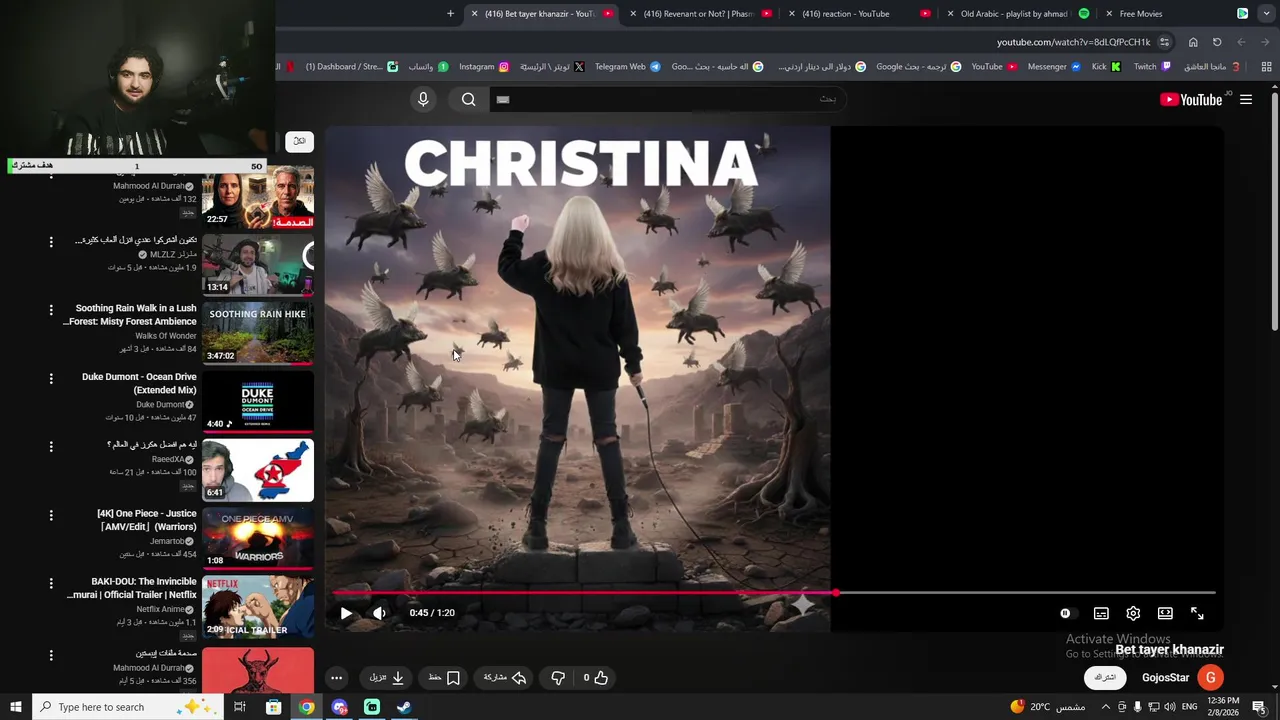Click the browser home icon
This screenshot has width=1280, height=720.
pos(1193,42)
